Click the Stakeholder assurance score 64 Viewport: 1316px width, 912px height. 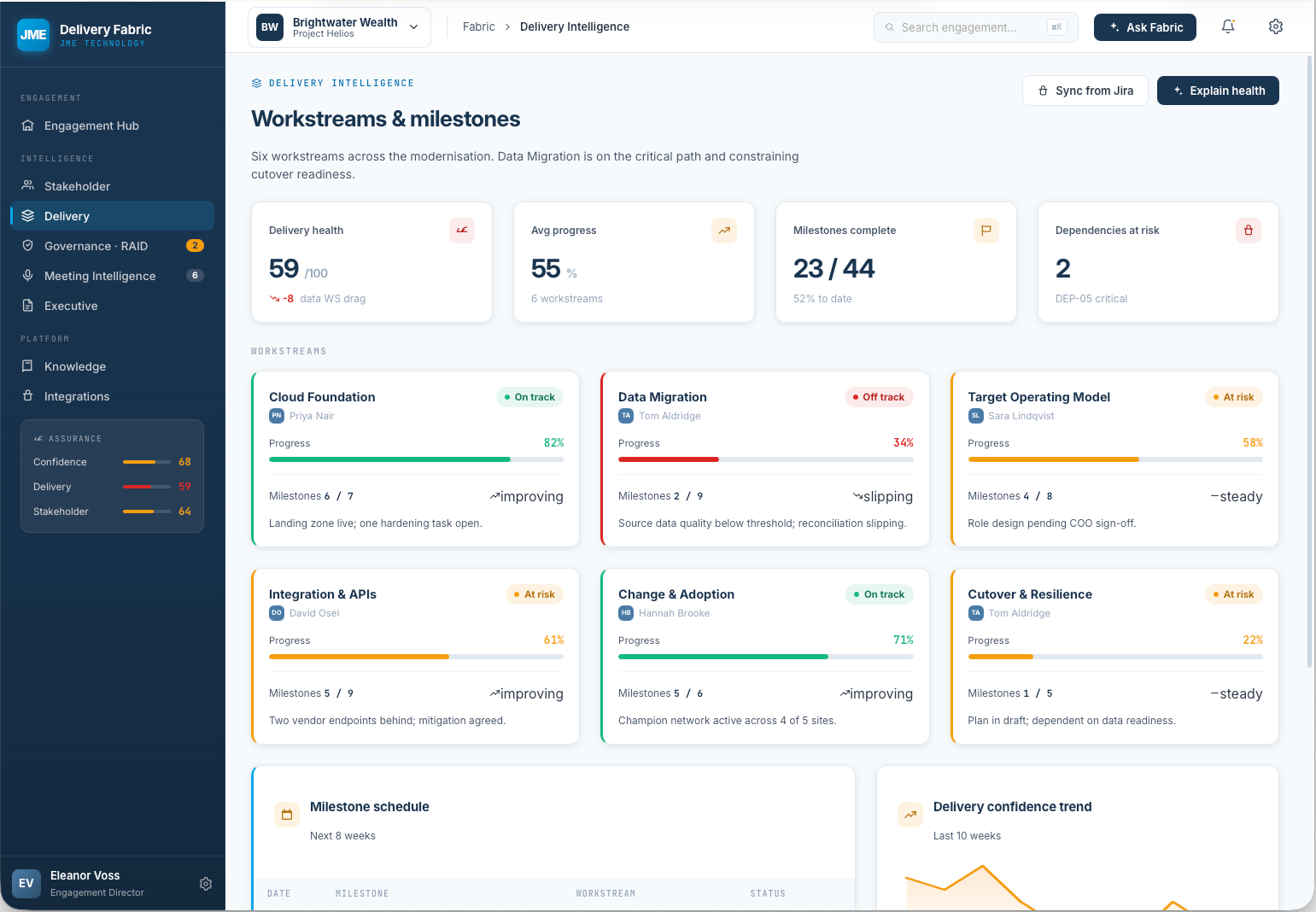184,512
